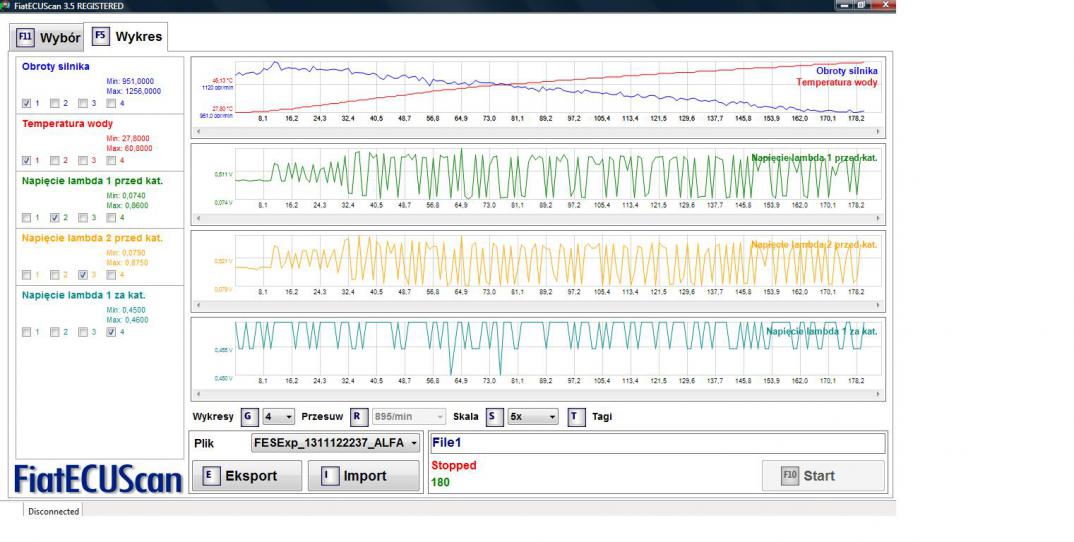Open the Plik file selection dropdown
Viewport: 1074px width, 542px height.
[x=335, y=443]
